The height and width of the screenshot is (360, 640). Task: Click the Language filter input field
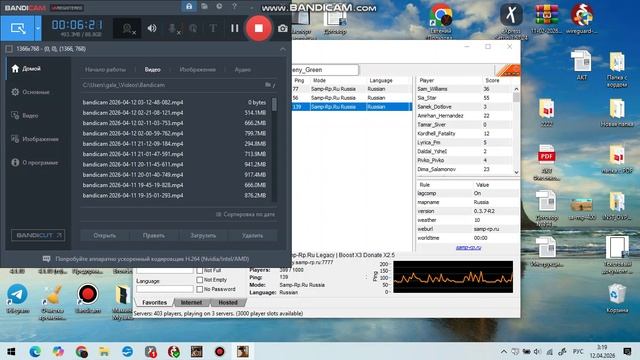coord(164,289)
